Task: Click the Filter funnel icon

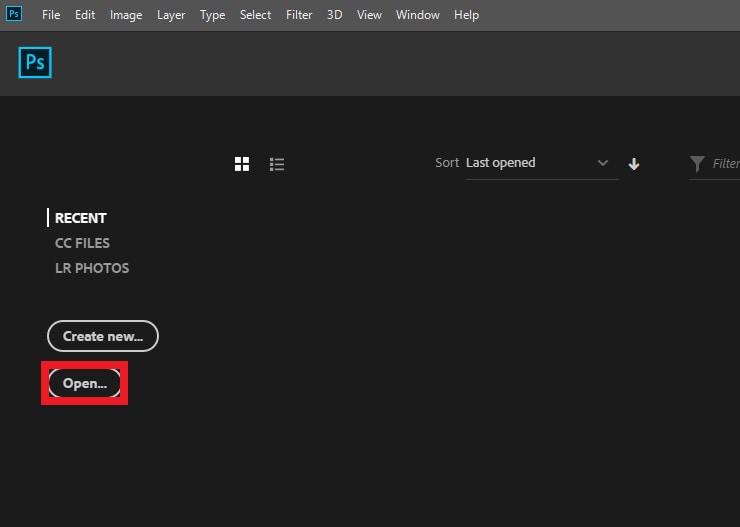Action: coord(697,164)
